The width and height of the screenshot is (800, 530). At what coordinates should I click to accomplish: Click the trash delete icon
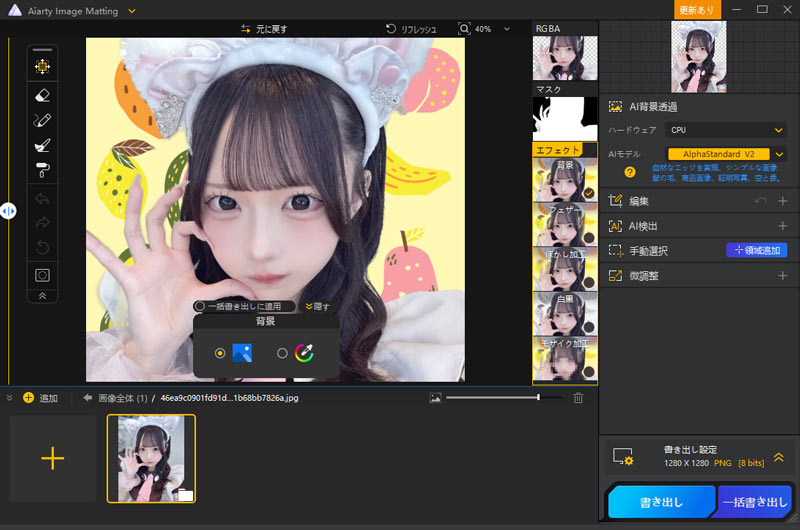[578, 398]
